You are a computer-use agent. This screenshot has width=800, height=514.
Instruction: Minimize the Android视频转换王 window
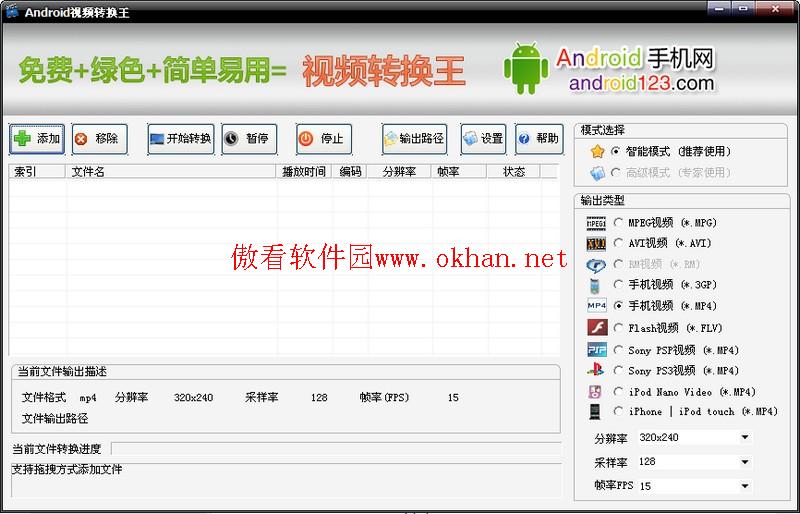coord(719,8)
